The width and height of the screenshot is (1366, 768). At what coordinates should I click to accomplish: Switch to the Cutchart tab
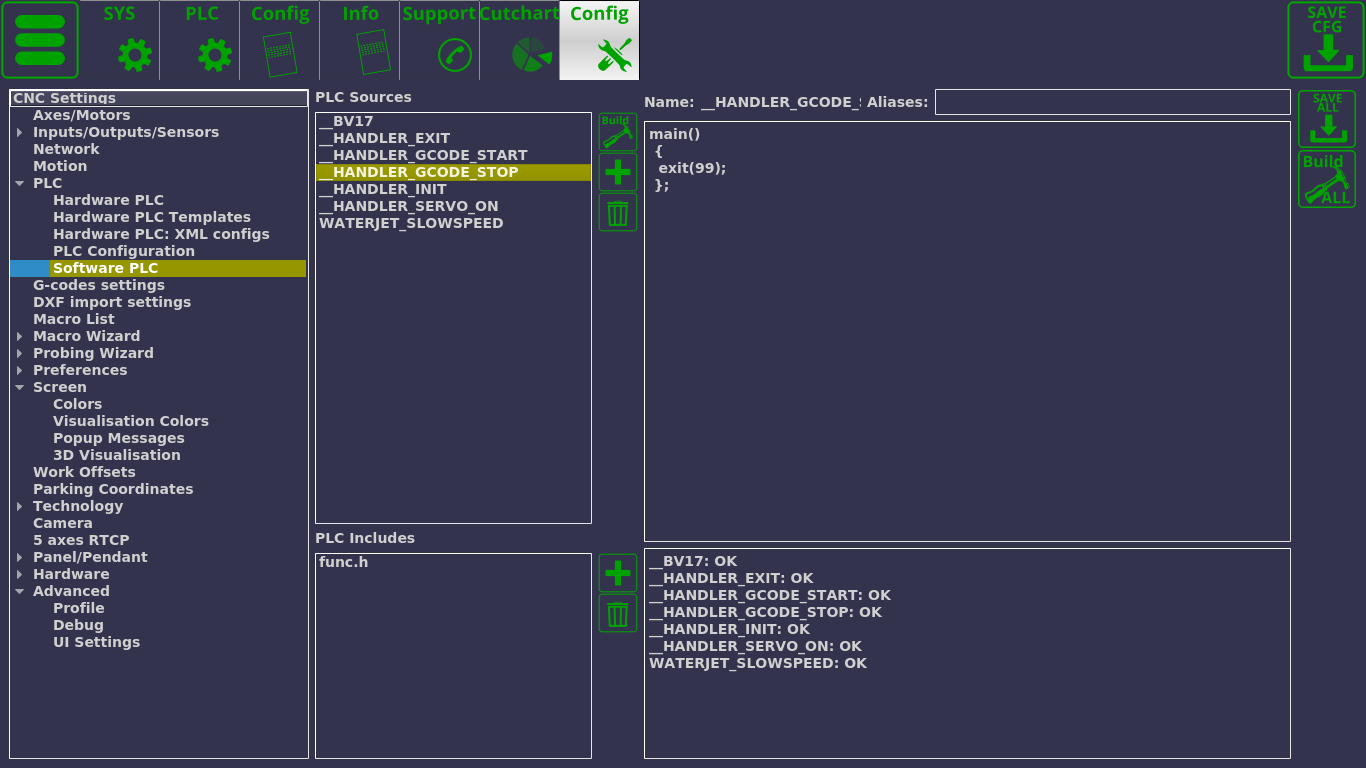coord(519,40)
